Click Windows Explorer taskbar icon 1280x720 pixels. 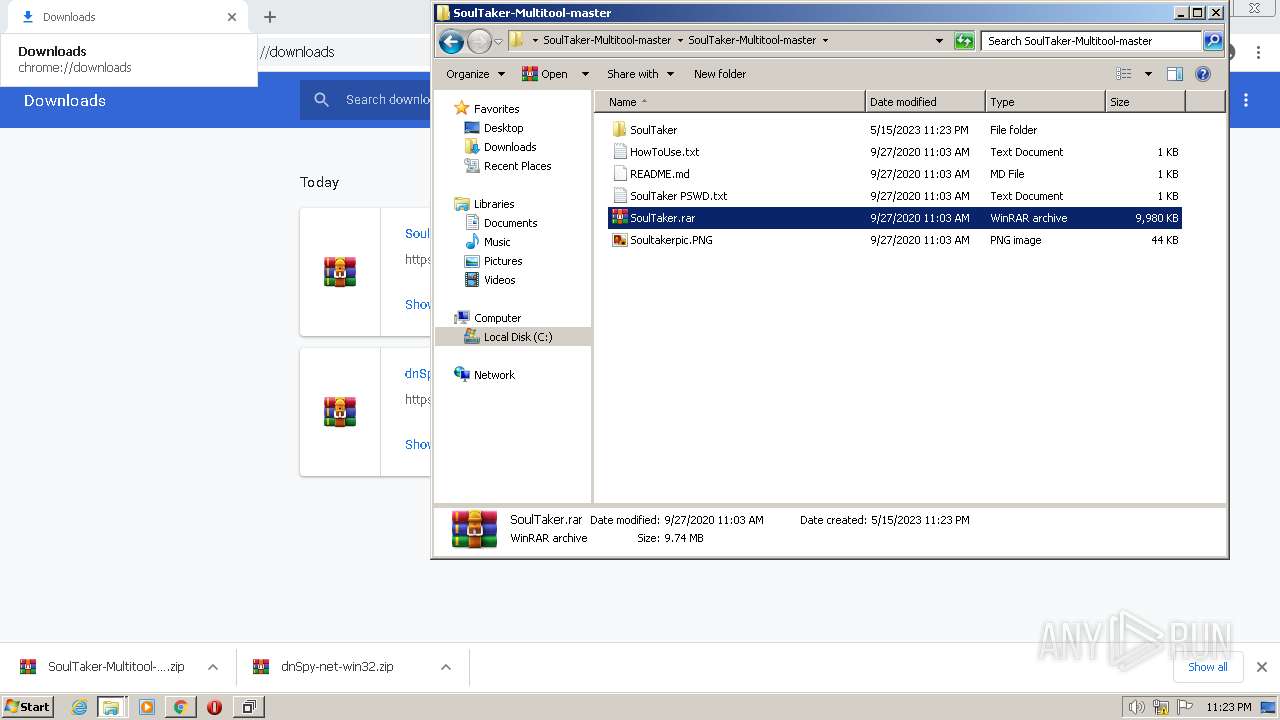[x=110, y=707]
